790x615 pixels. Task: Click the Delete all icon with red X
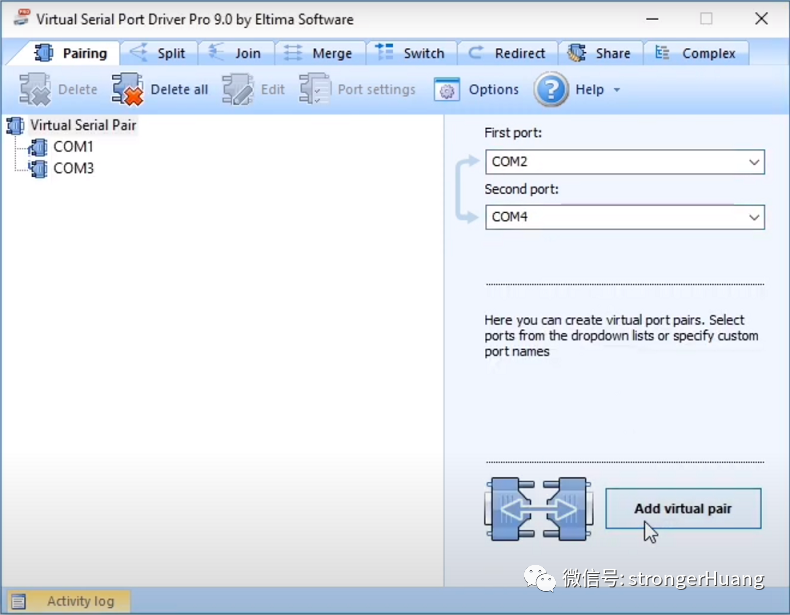pos(127,89)
